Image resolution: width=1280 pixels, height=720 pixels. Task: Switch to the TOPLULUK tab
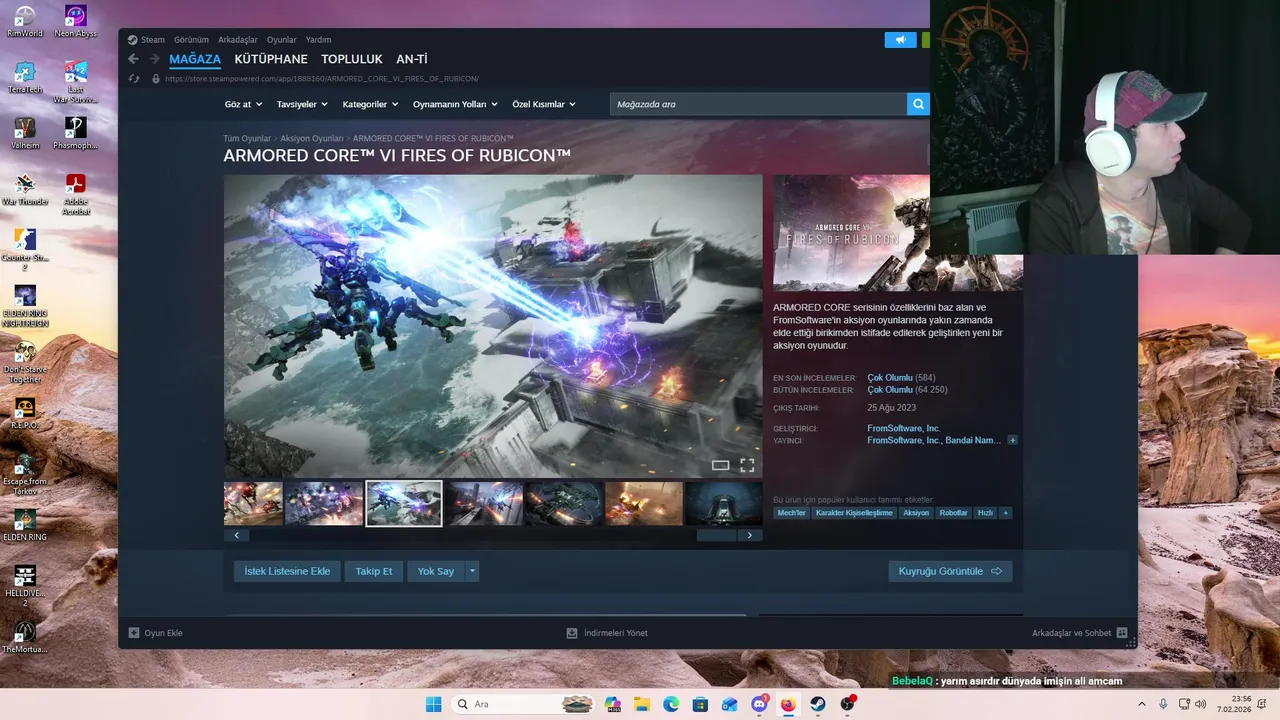point(352,59)
